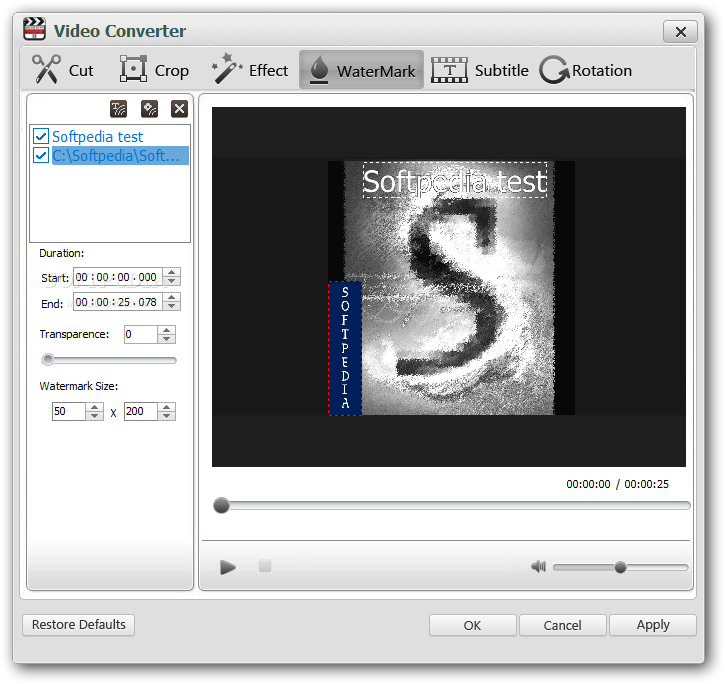Play the video preview
The height and width of the screenshot is (684, 725).
227,567
